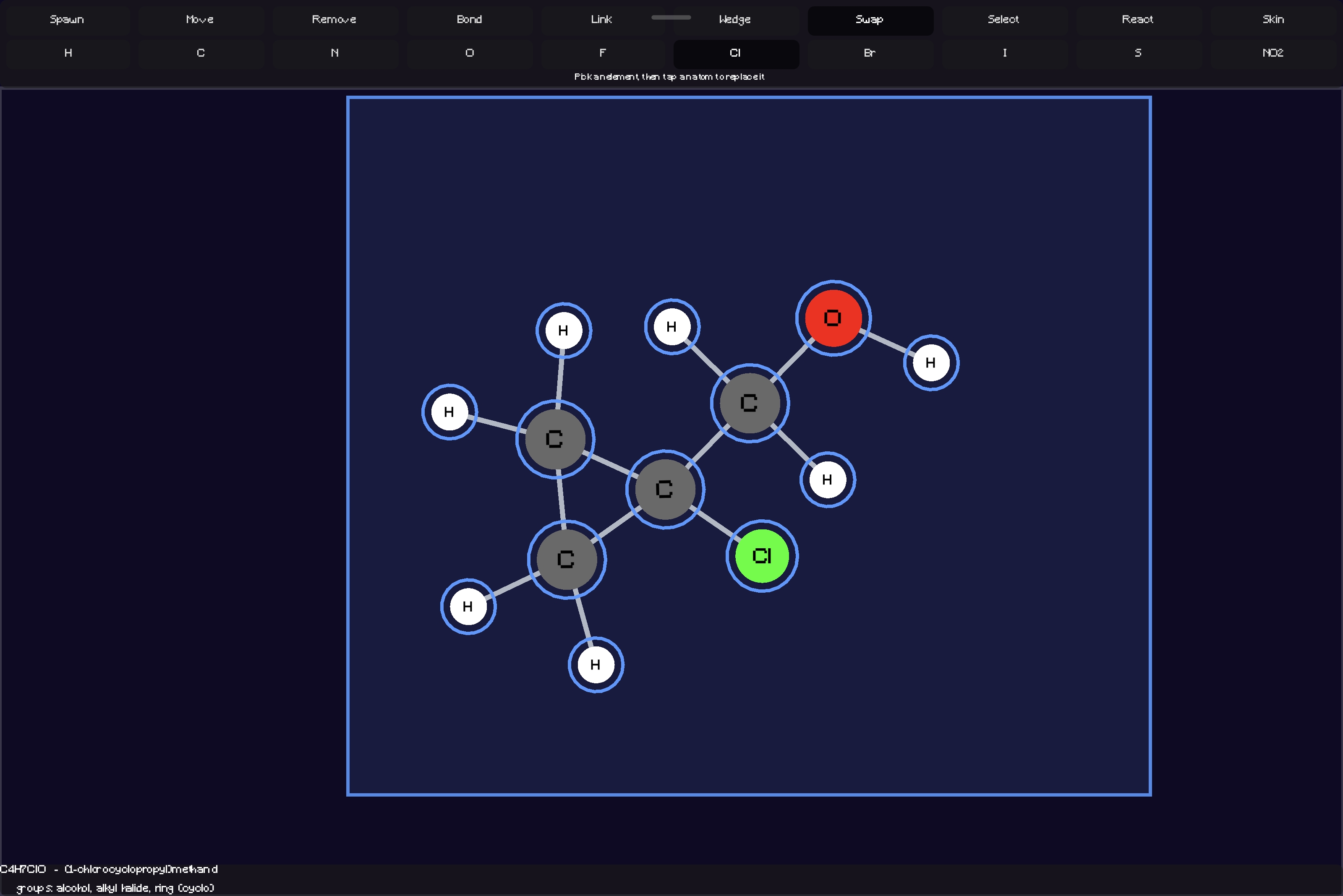The width and height of the screenshot is (1343, 896).
Task: Tap the carbon bonded to chlorine
Action: click(x=665, y=490)
